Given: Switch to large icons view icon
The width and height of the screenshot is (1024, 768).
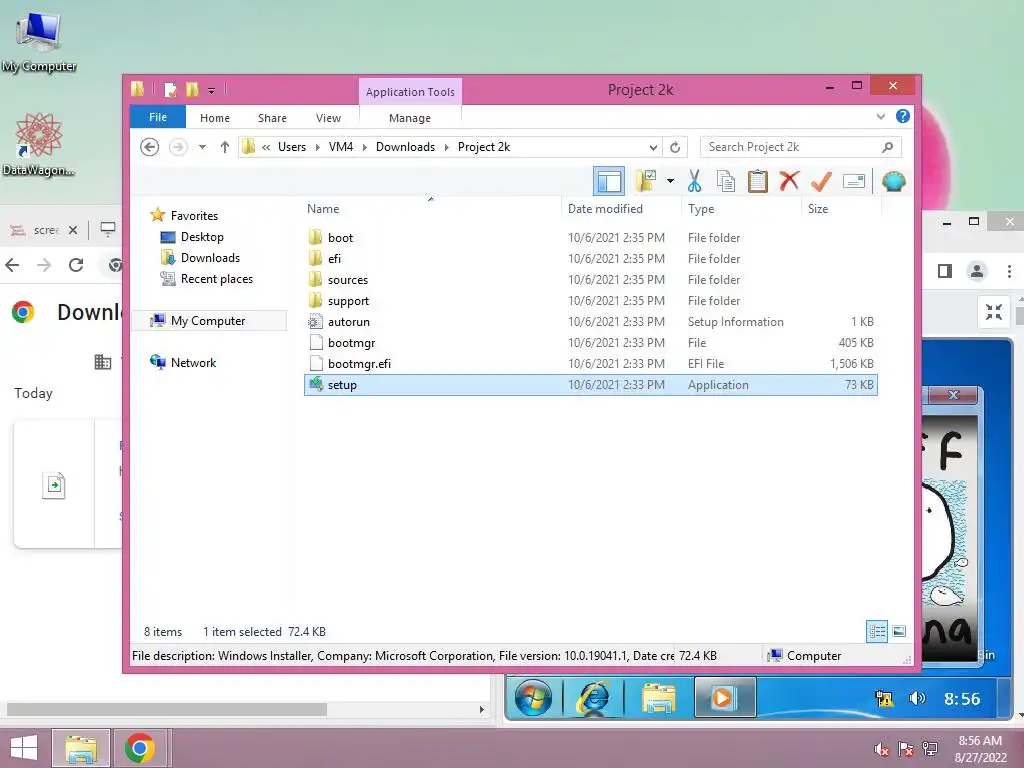Looking at the screenshot, I should [899, 631].
